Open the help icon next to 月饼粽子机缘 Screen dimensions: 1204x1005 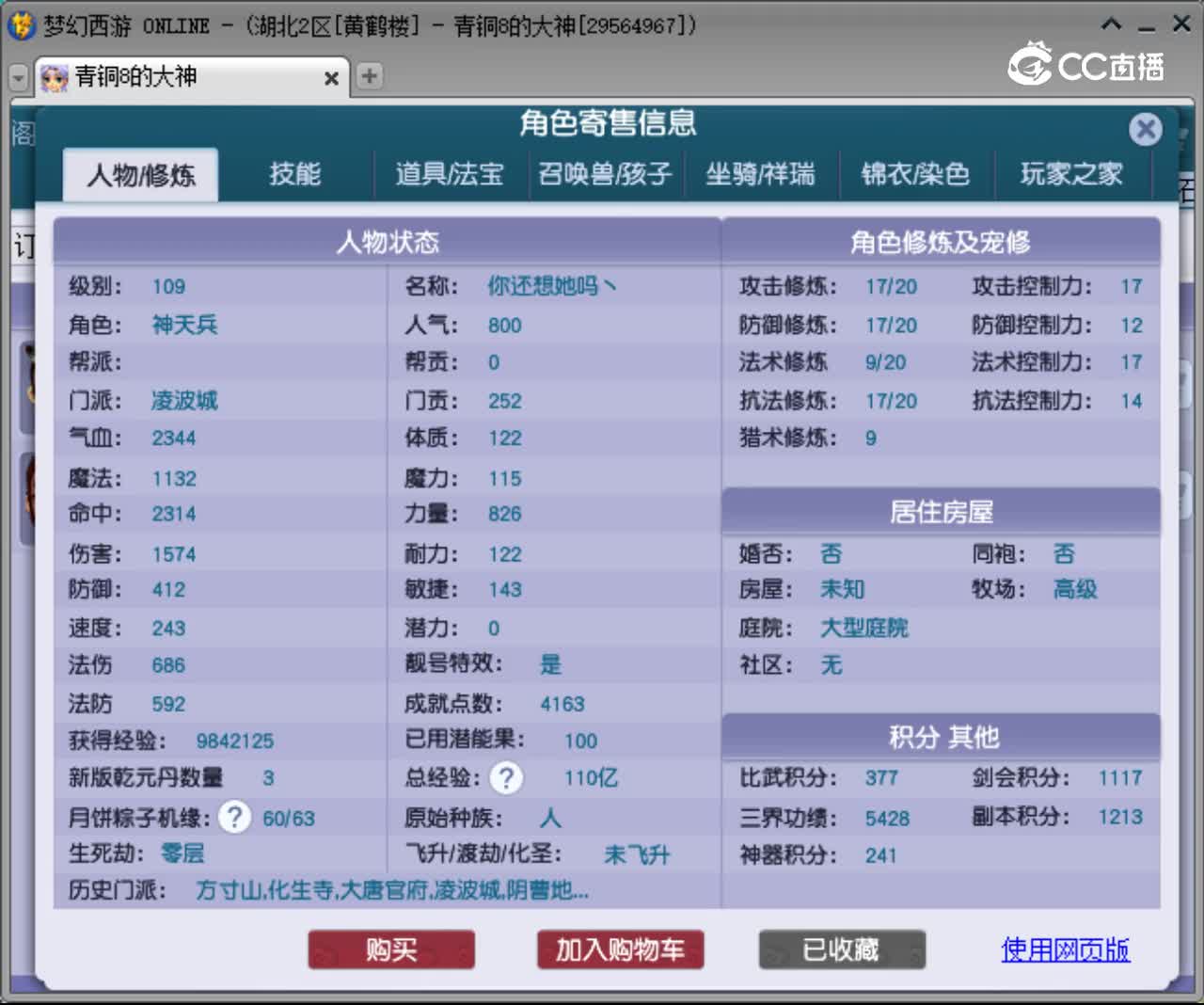coord(234,817)
